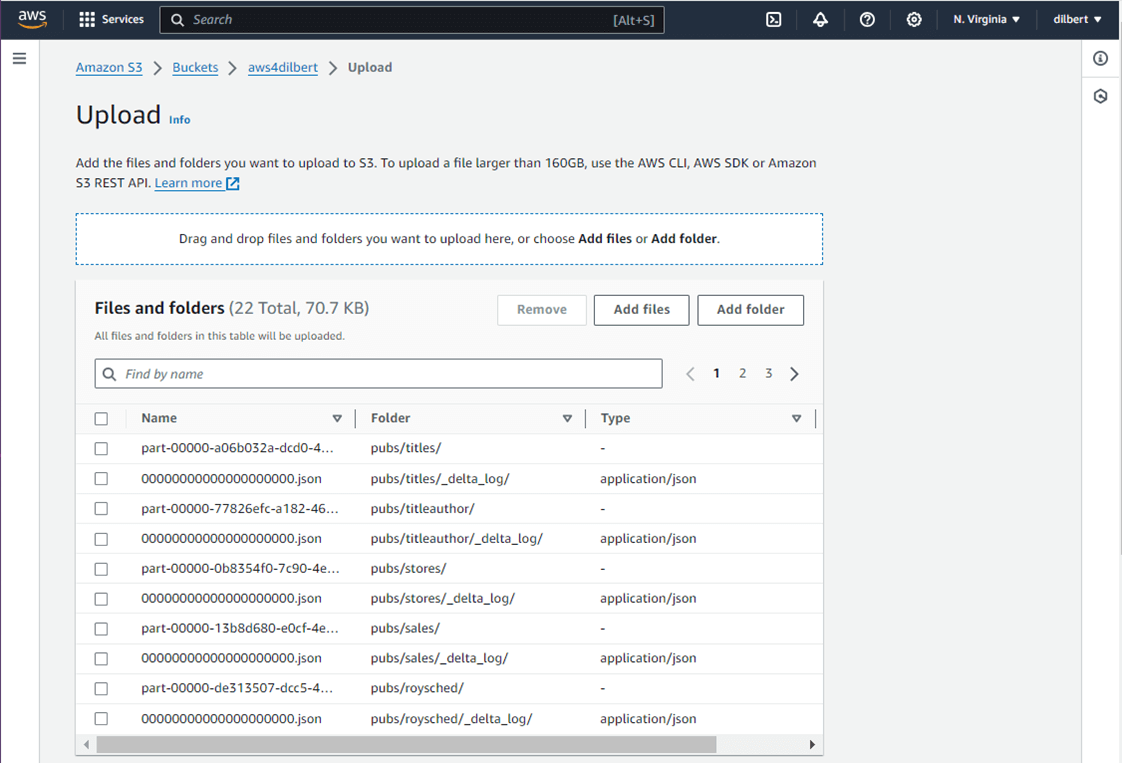1122x763 pixels.
Task: Check the select-all checkbox in header
Action: tap(102, 419)
